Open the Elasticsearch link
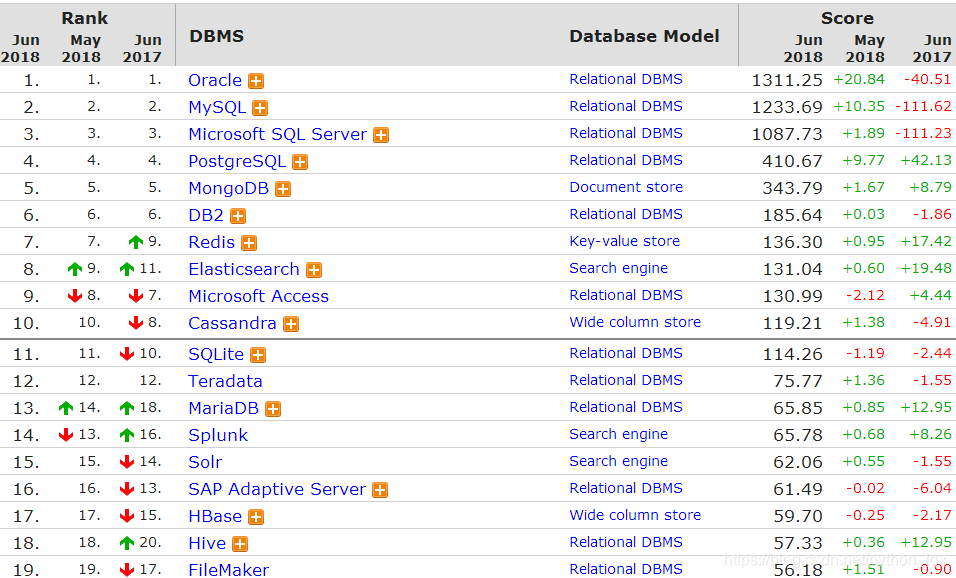 pos(243,269)
